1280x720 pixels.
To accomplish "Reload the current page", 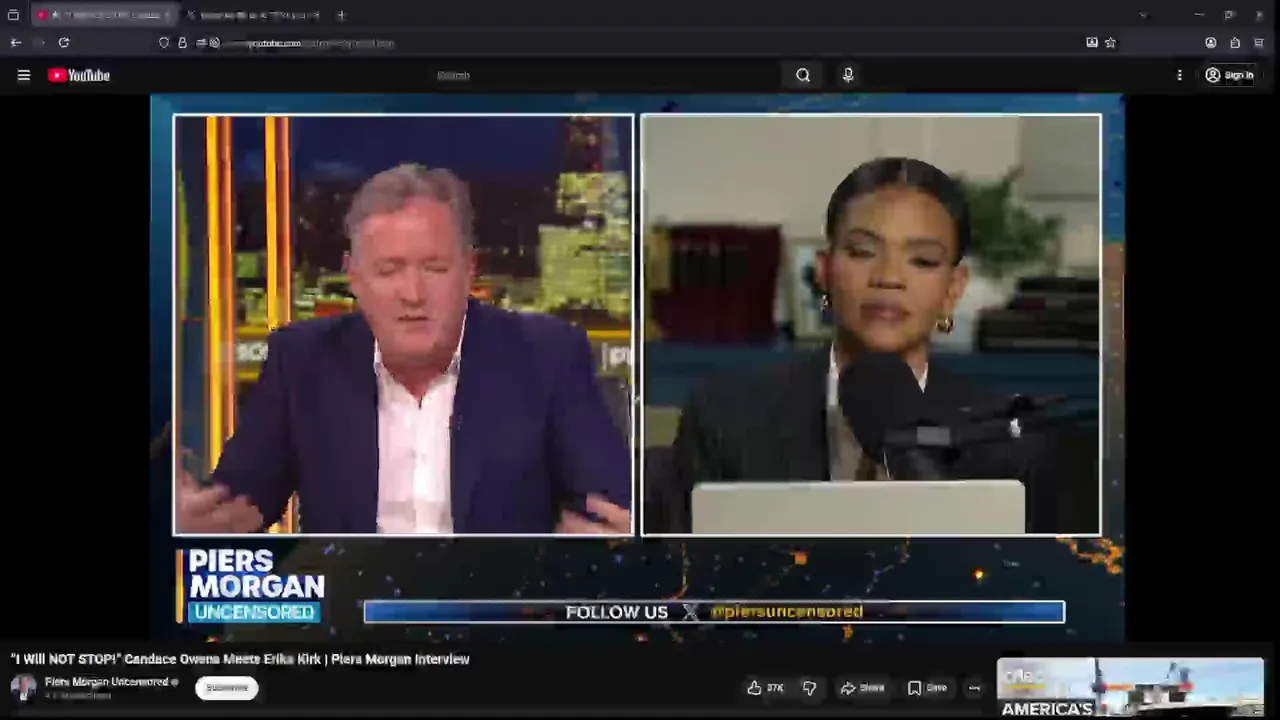I will [x=64, y=43].
